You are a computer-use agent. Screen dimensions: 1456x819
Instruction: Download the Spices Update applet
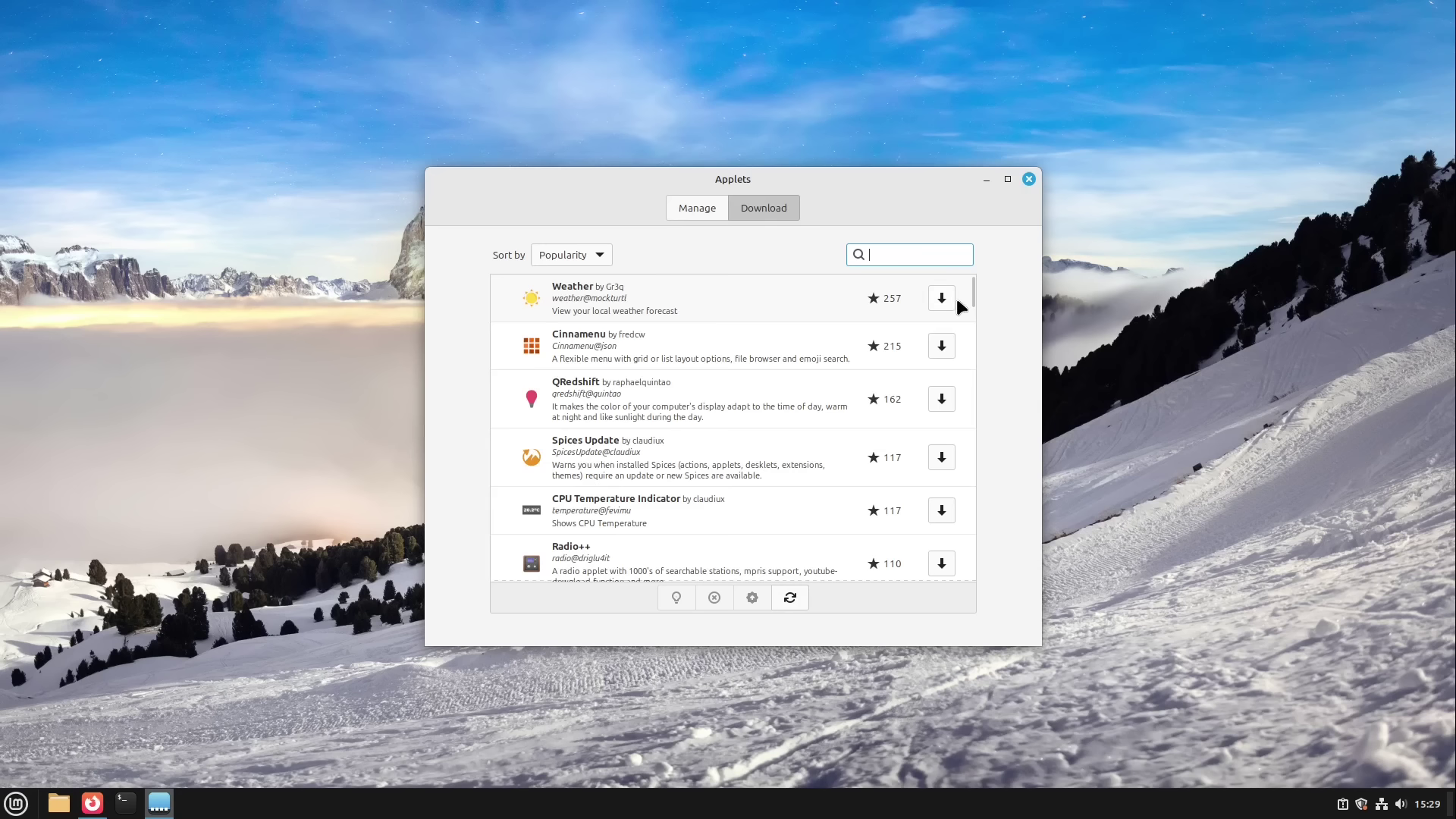coord(940,457)
